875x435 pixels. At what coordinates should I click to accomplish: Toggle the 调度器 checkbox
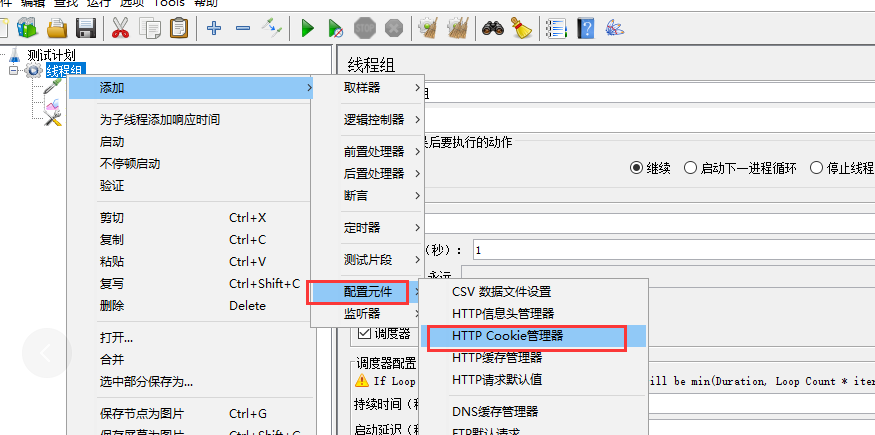[x=364, y=333]
